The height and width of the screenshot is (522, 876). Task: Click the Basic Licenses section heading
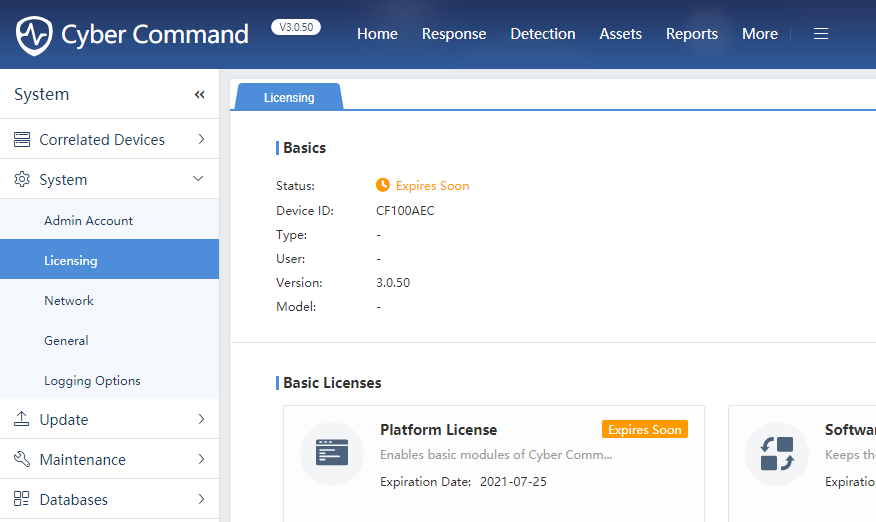(332, 383)
